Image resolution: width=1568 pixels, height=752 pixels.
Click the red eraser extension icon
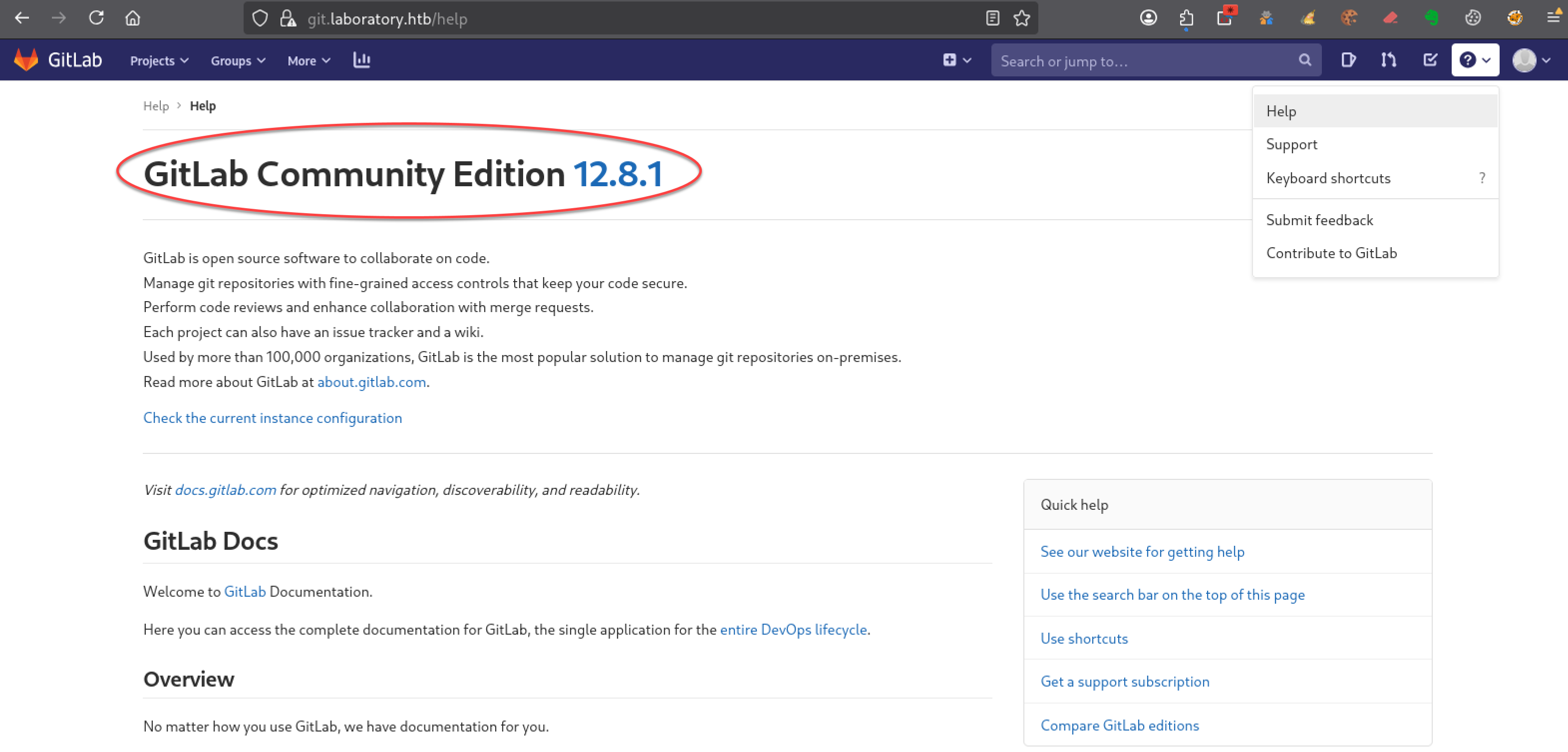click(1390, 18)
